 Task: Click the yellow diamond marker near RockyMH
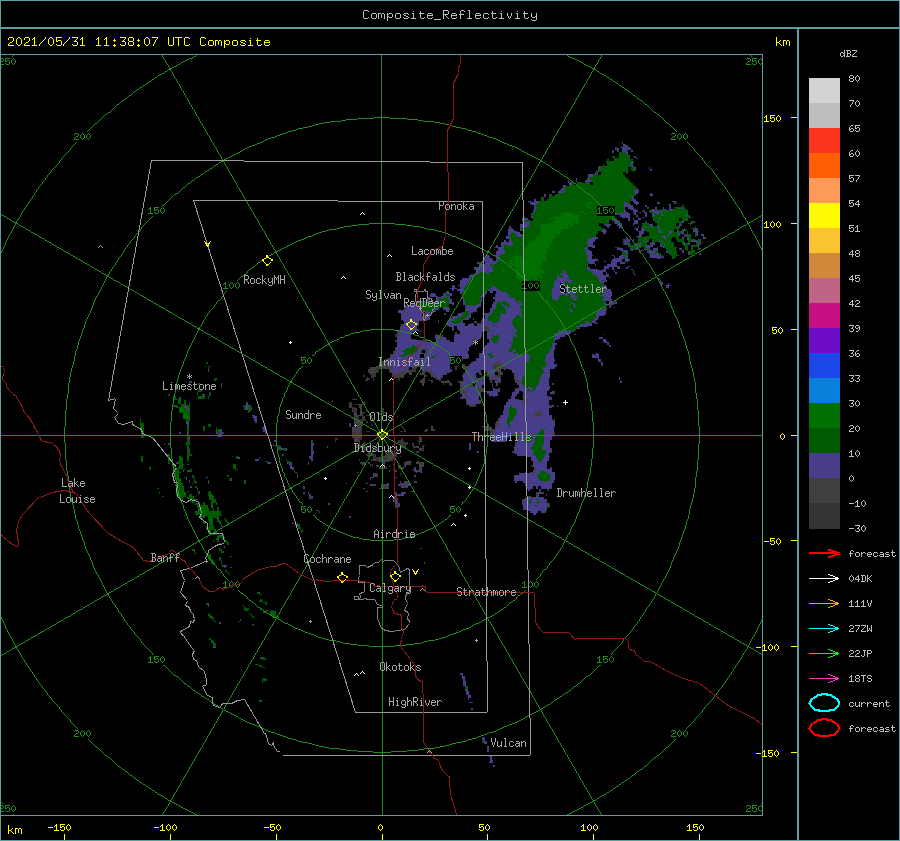pyautogui.click(x=267, y=261)
